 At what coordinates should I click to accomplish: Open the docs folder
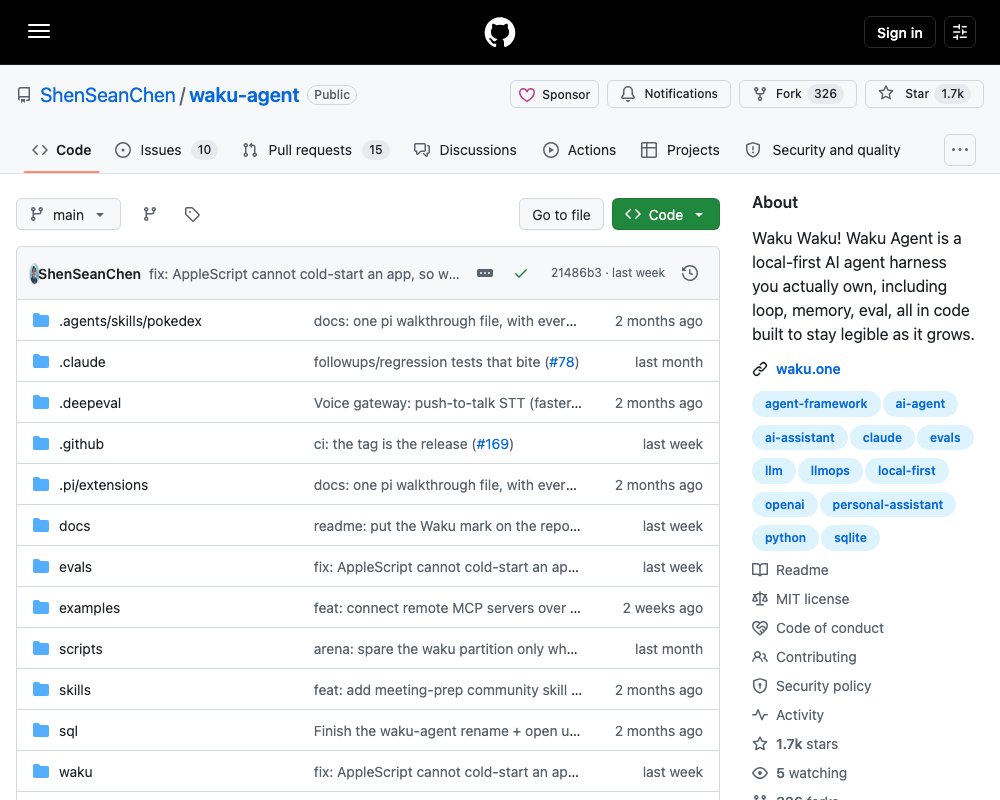pyautogui.click(x=75, y=526)
